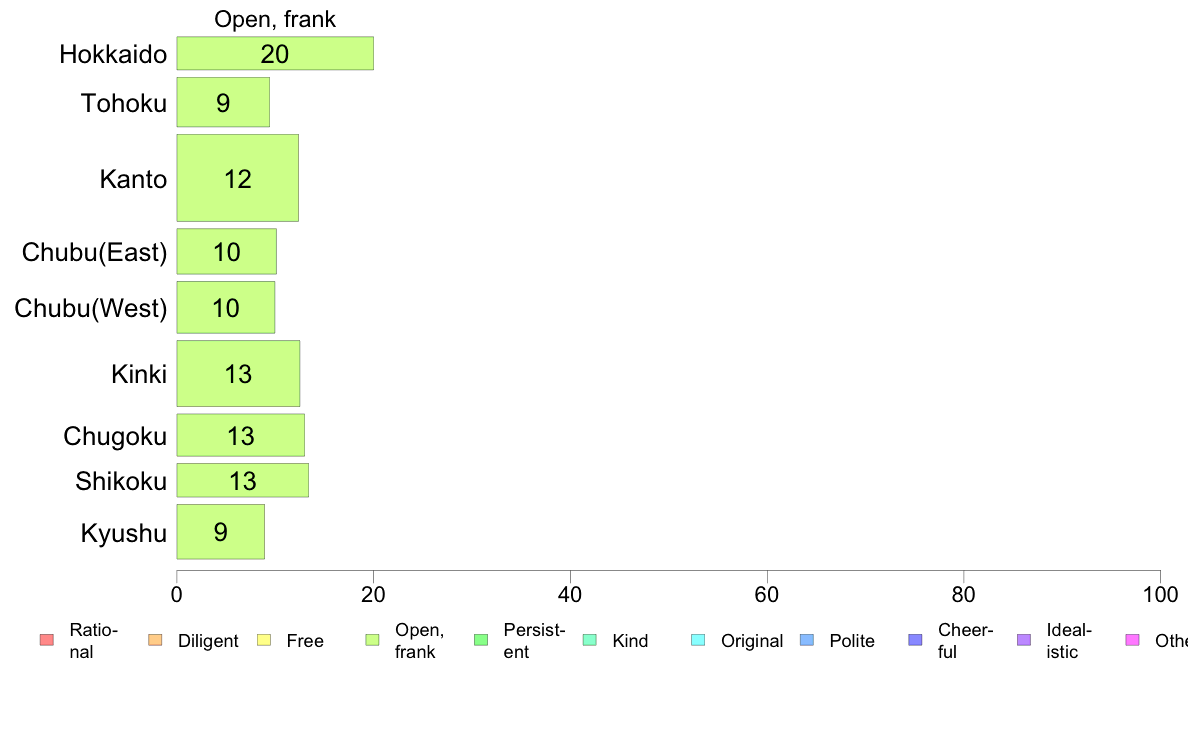Select the Chubu(West) bar showing 10
Screen dimensions: 1188x736
click(x=226, y=308)
